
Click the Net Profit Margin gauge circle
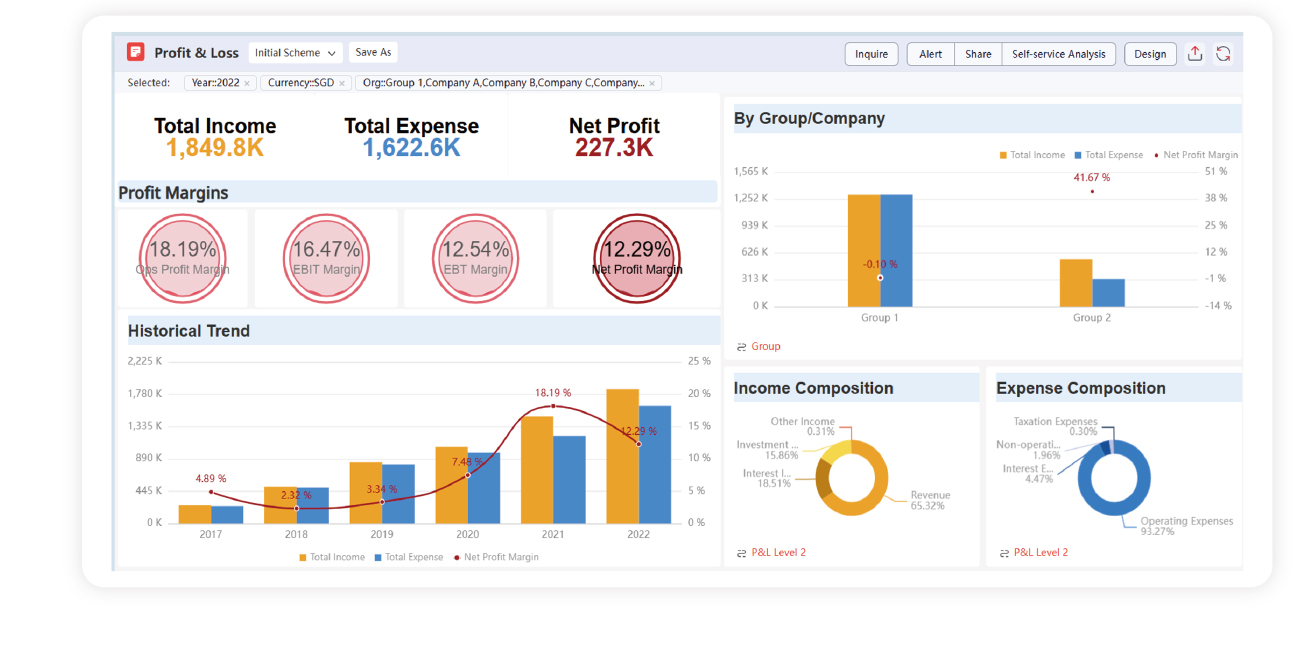pyautogui.click(x=636, y=258)
